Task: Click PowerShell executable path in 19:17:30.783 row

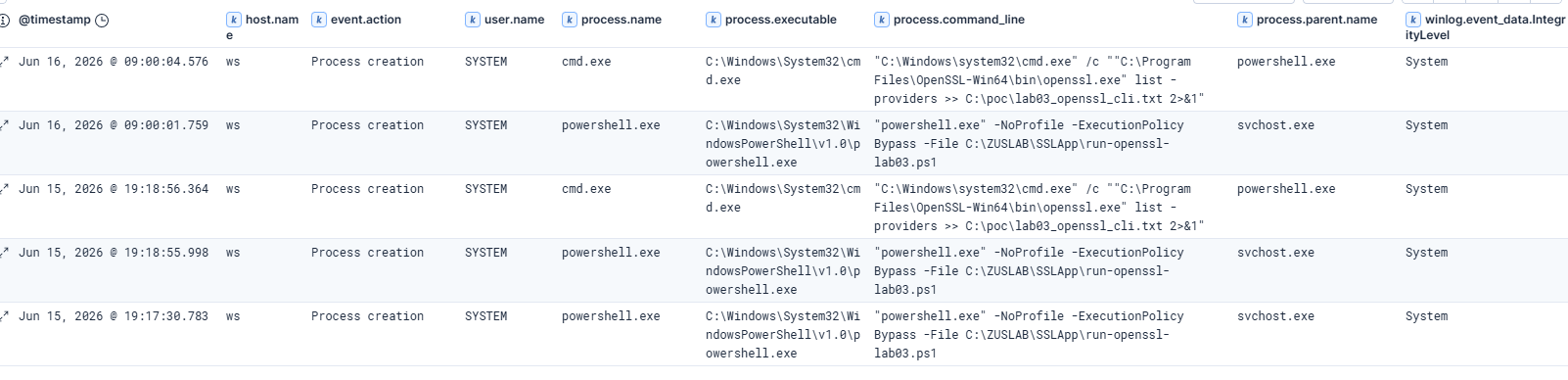Action: click(x=783, y=335)
